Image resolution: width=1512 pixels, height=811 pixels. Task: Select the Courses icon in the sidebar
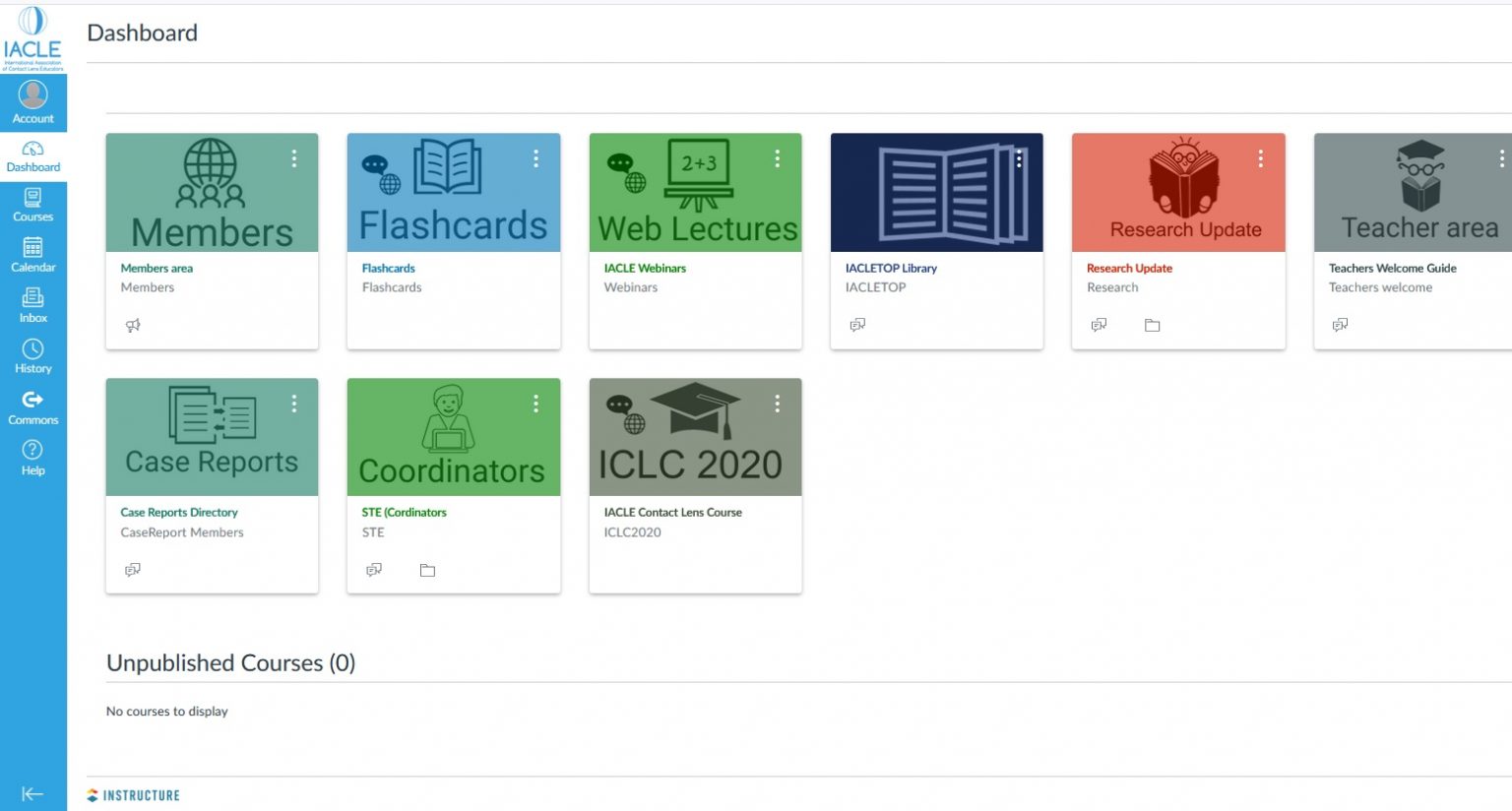pyautogui.click(x=33, y=205)
